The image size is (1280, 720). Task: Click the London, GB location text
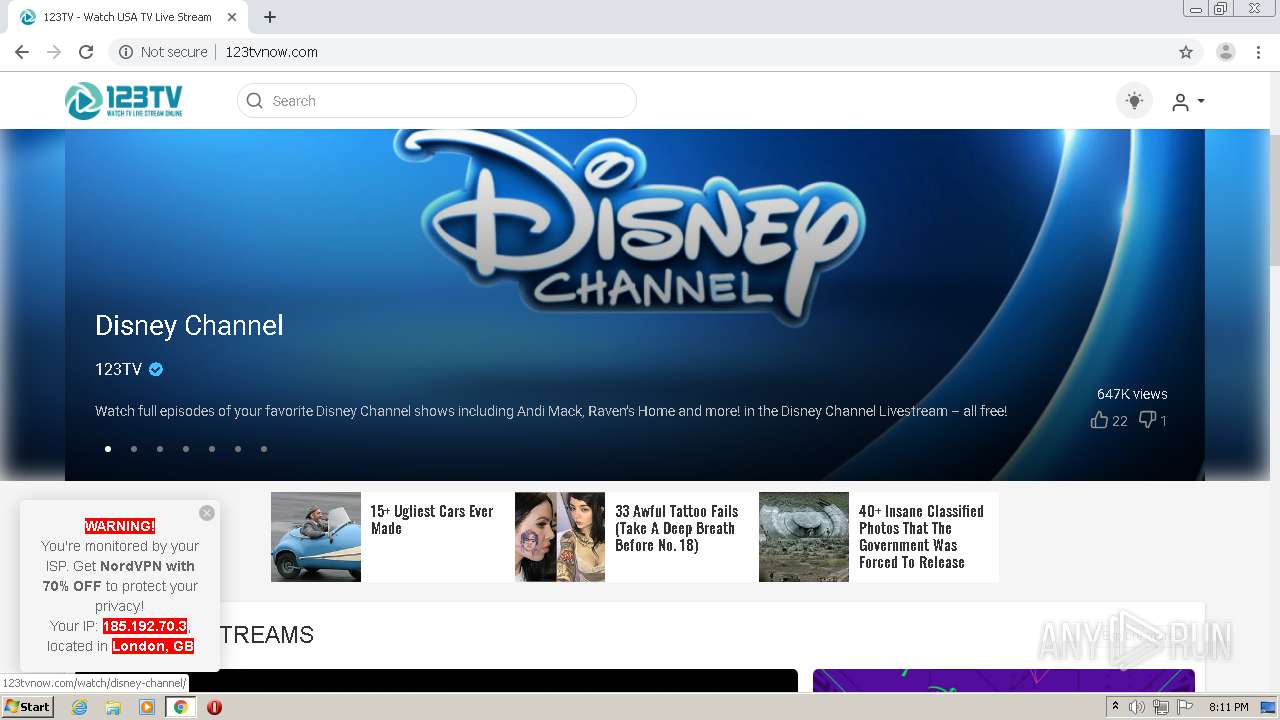pyautogui.click(x=153, y=646)
